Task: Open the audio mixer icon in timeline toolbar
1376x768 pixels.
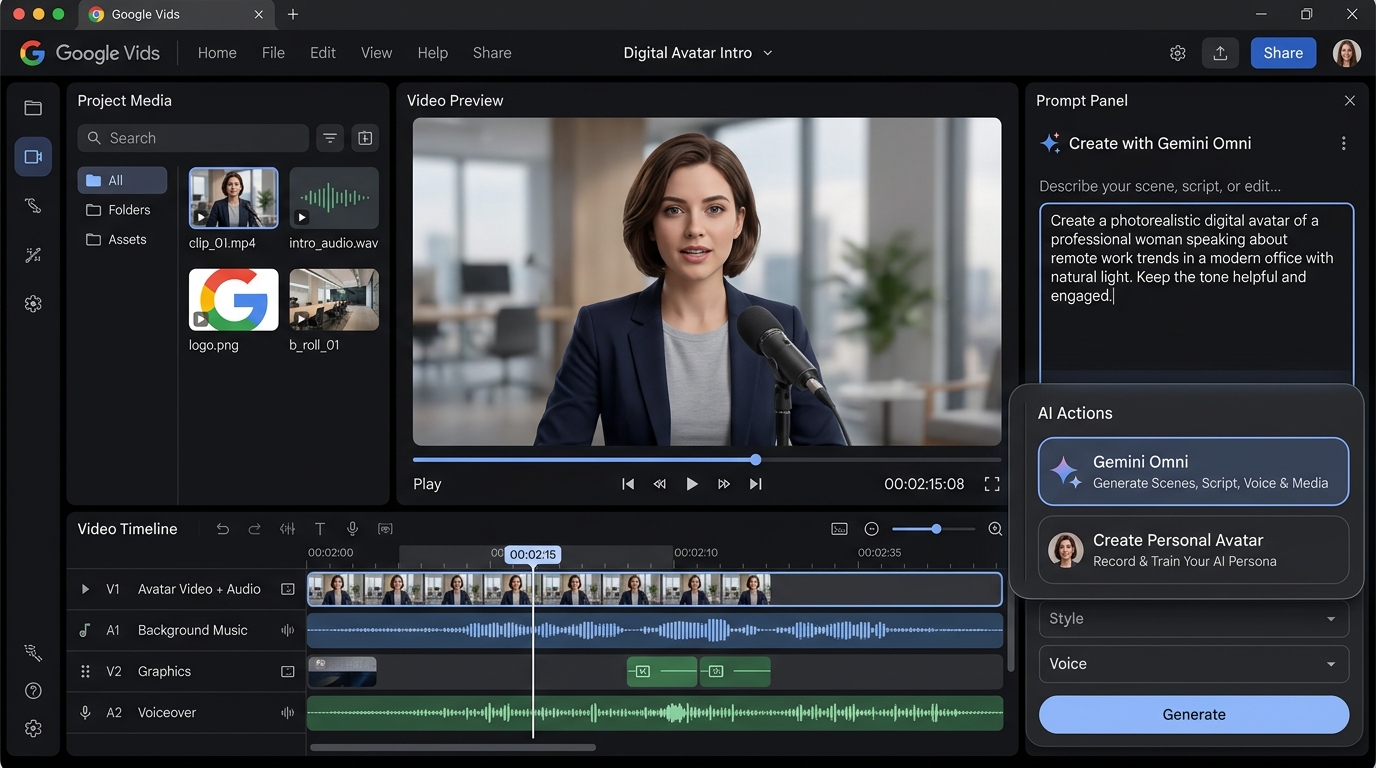Action: pos(288,529)
